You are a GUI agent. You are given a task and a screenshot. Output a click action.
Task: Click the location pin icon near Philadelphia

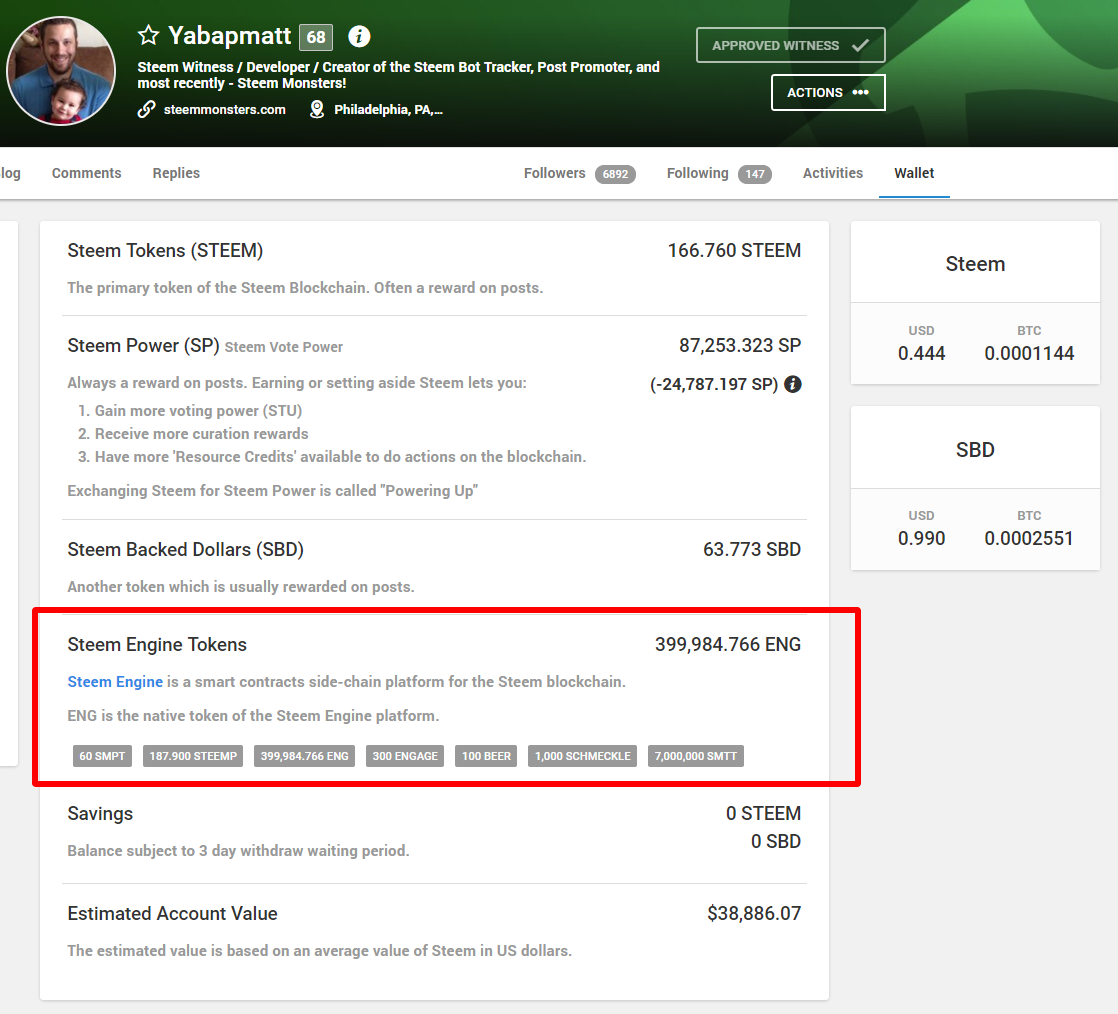tap(317, 109)
